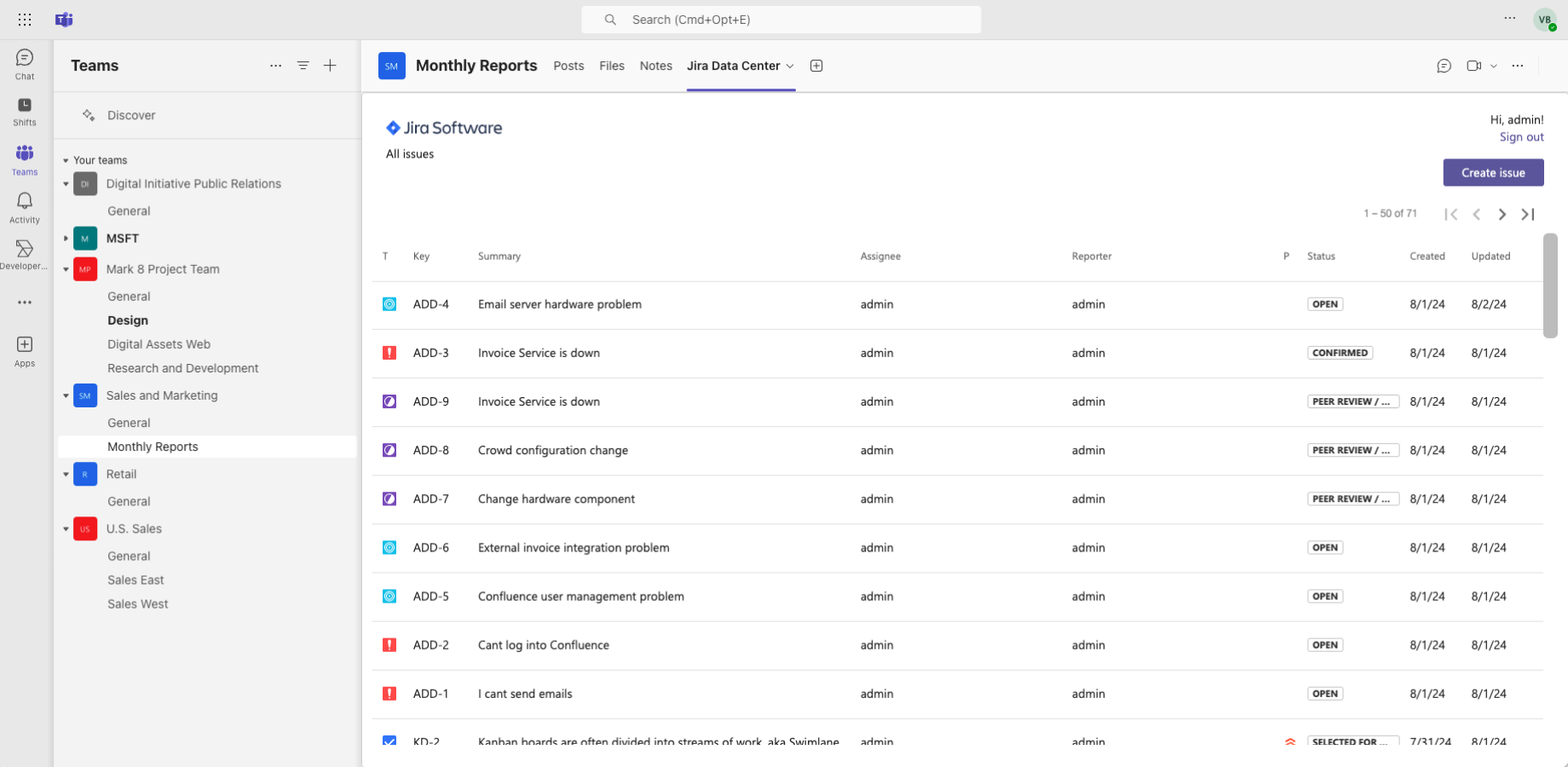Screen dimensions: 1568x767
Task: Collapse the Sales and Marketing team
Action: (66, 395)
